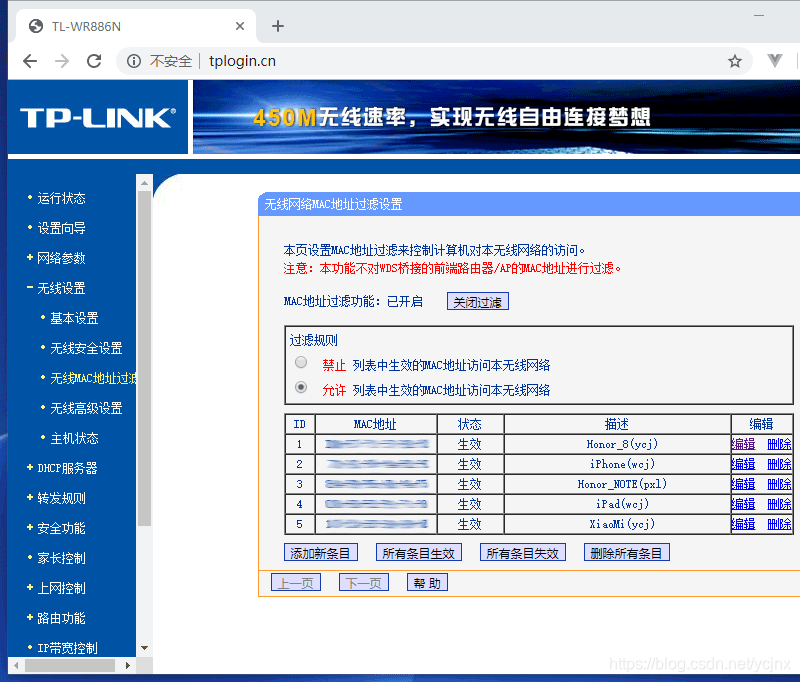Bookmark this page with the star icon

point(734,61)
